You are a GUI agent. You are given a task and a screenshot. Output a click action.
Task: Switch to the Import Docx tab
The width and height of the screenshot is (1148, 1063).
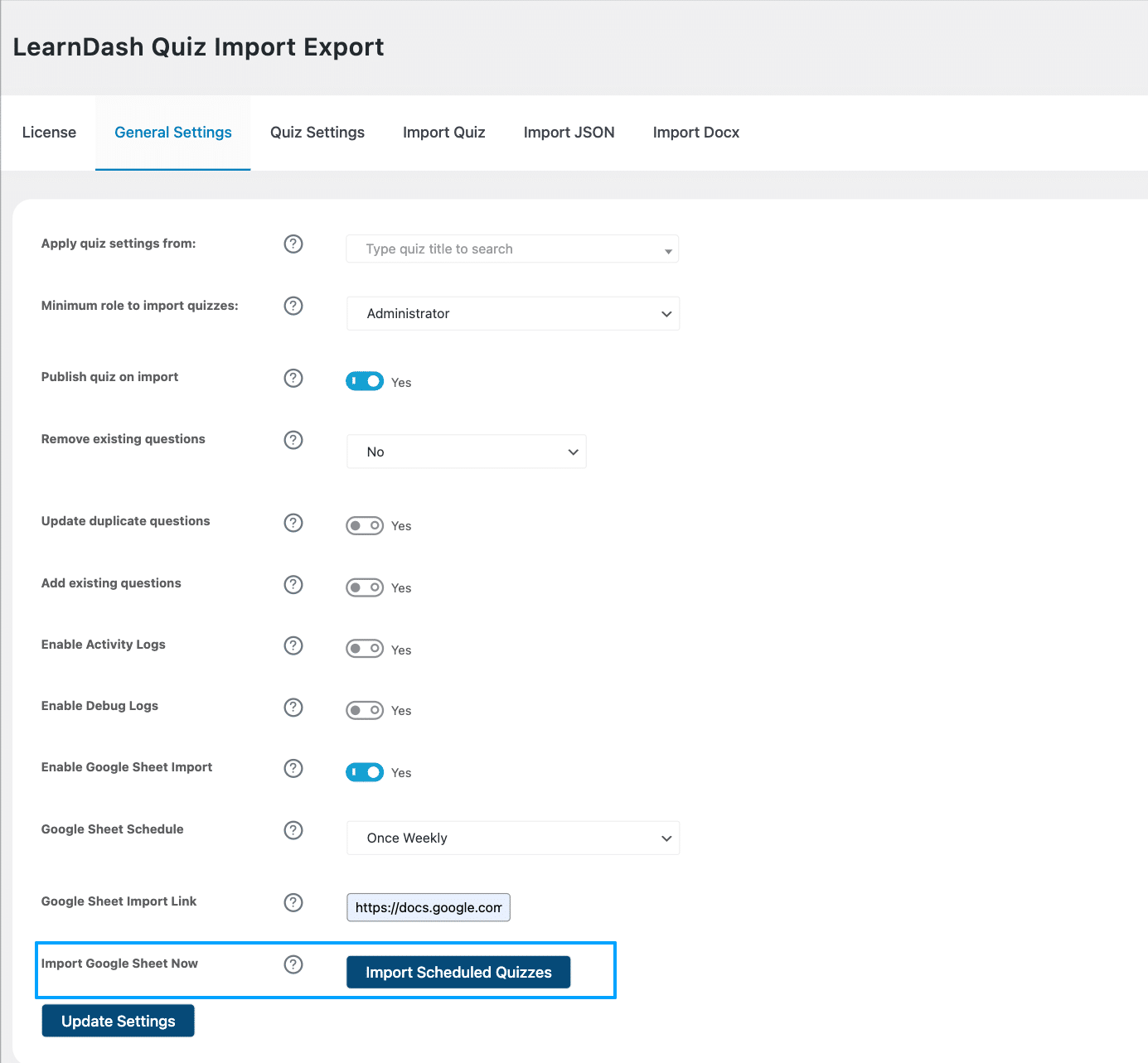[x=696, y=133]
